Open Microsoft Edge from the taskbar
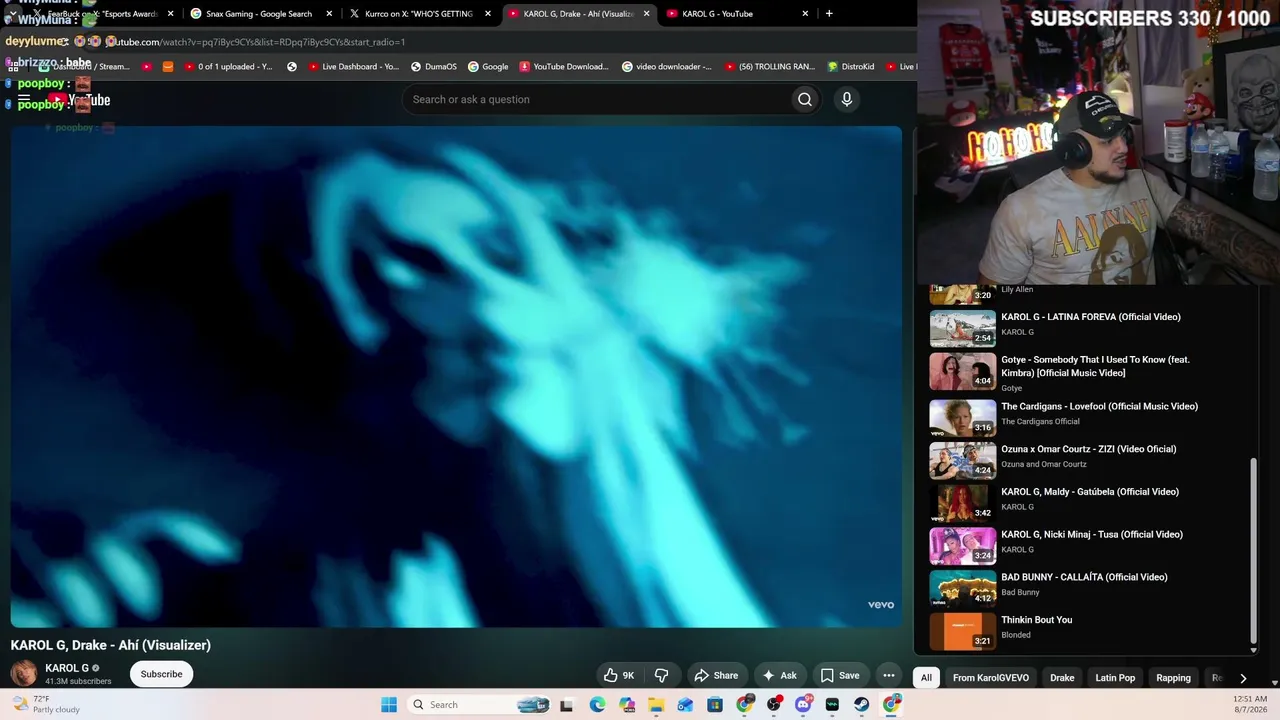Image resolution: width=1280 pixels, height=720 pixels. pos(597,705)
